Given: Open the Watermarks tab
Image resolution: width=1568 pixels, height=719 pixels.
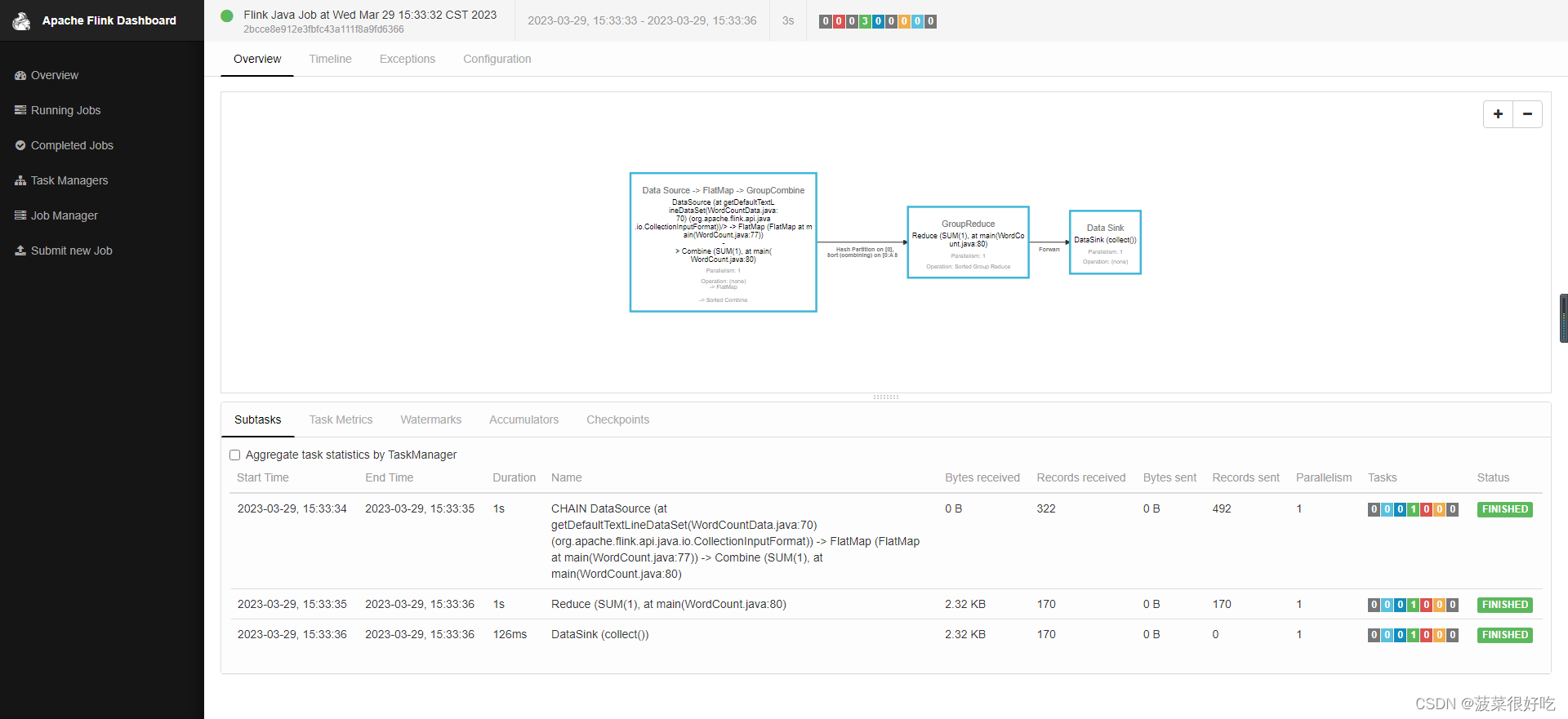Looking at the screenshot, I should [x=431, y=419].
